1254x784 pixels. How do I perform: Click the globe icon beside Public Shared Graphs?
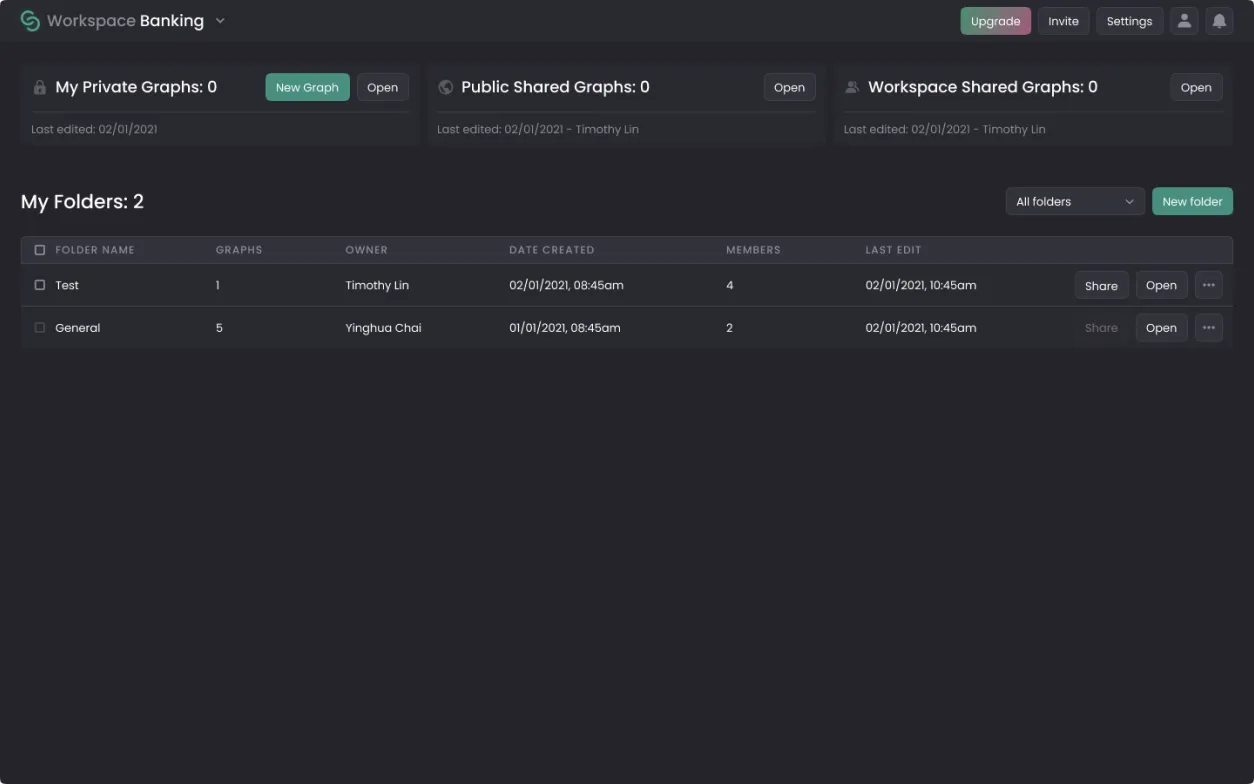click(445, 87)
